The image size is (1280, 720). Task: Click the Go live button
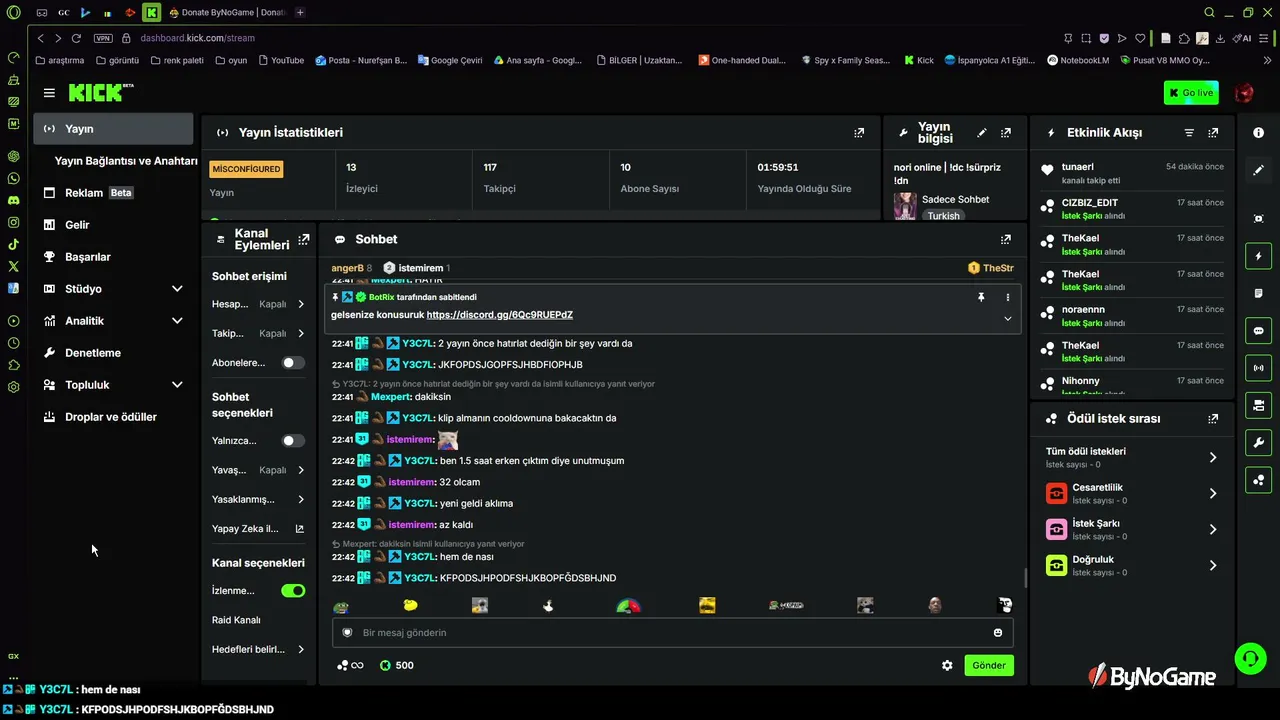(1191, 93)
